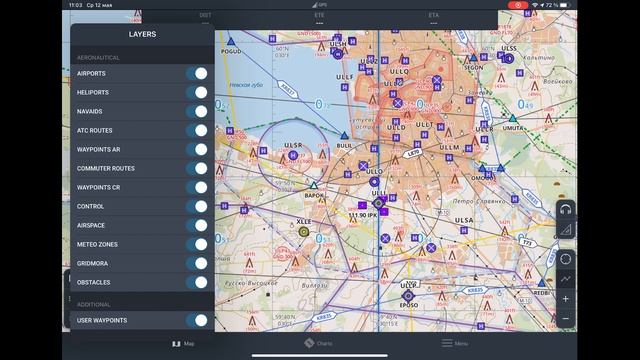Viewport: 640px width, 360px height.
Task: Tap the ADDITIONAL section heading
Action: pos(93,304)
